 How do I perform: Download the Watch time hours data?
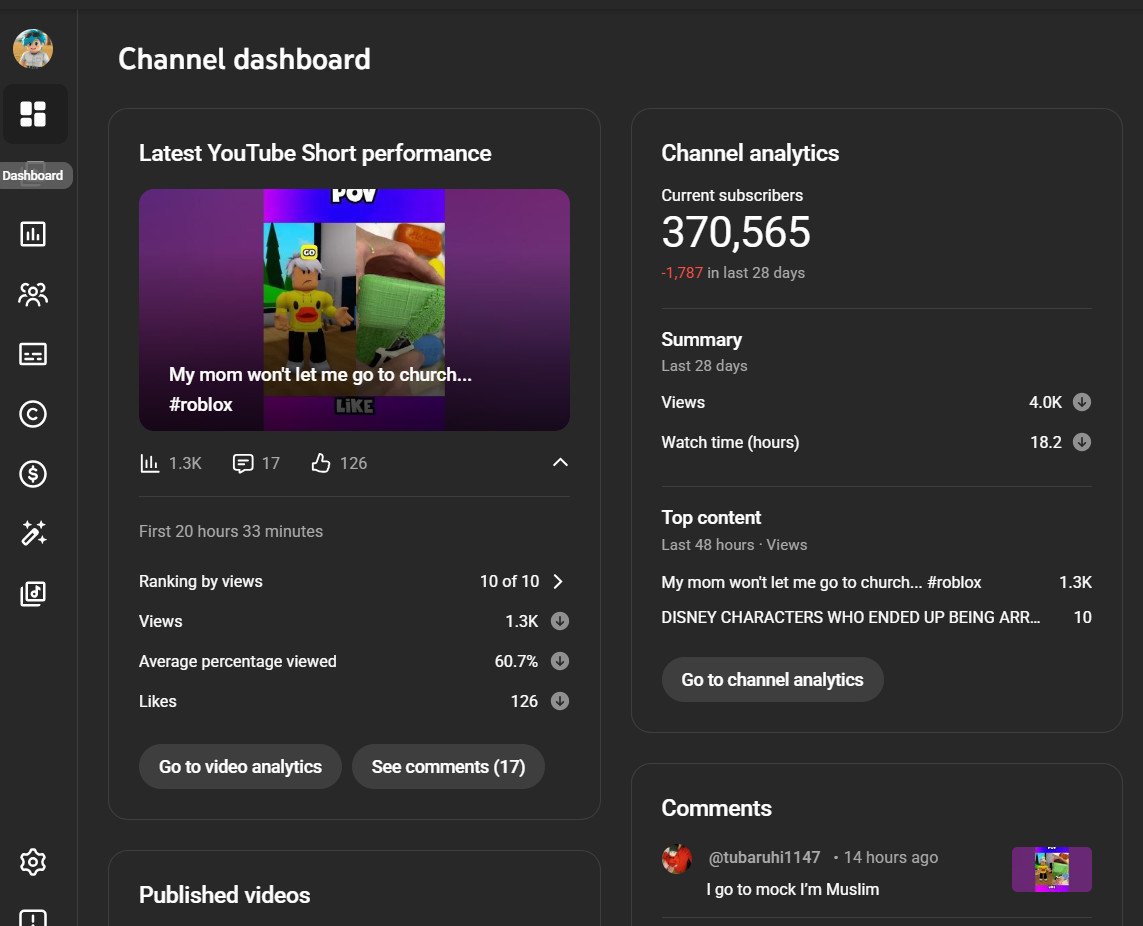[1081, 441]
